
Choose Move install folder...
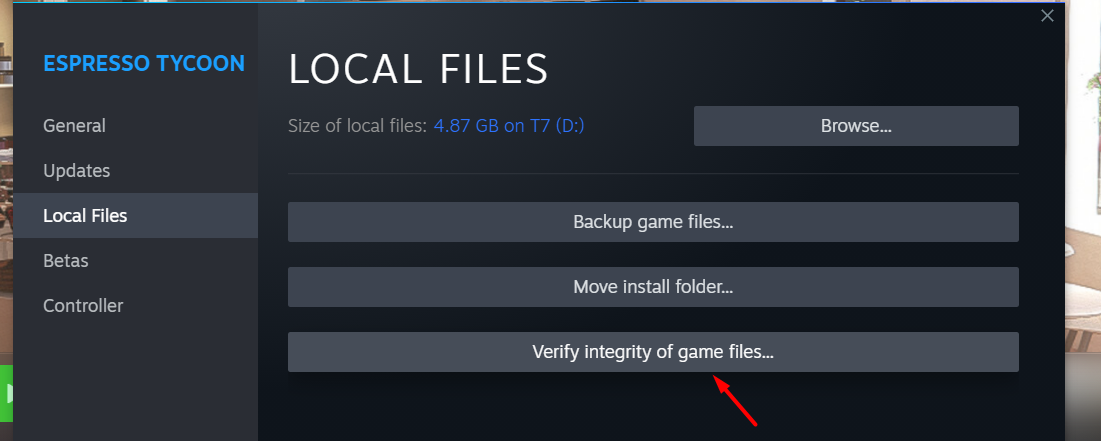653,287
